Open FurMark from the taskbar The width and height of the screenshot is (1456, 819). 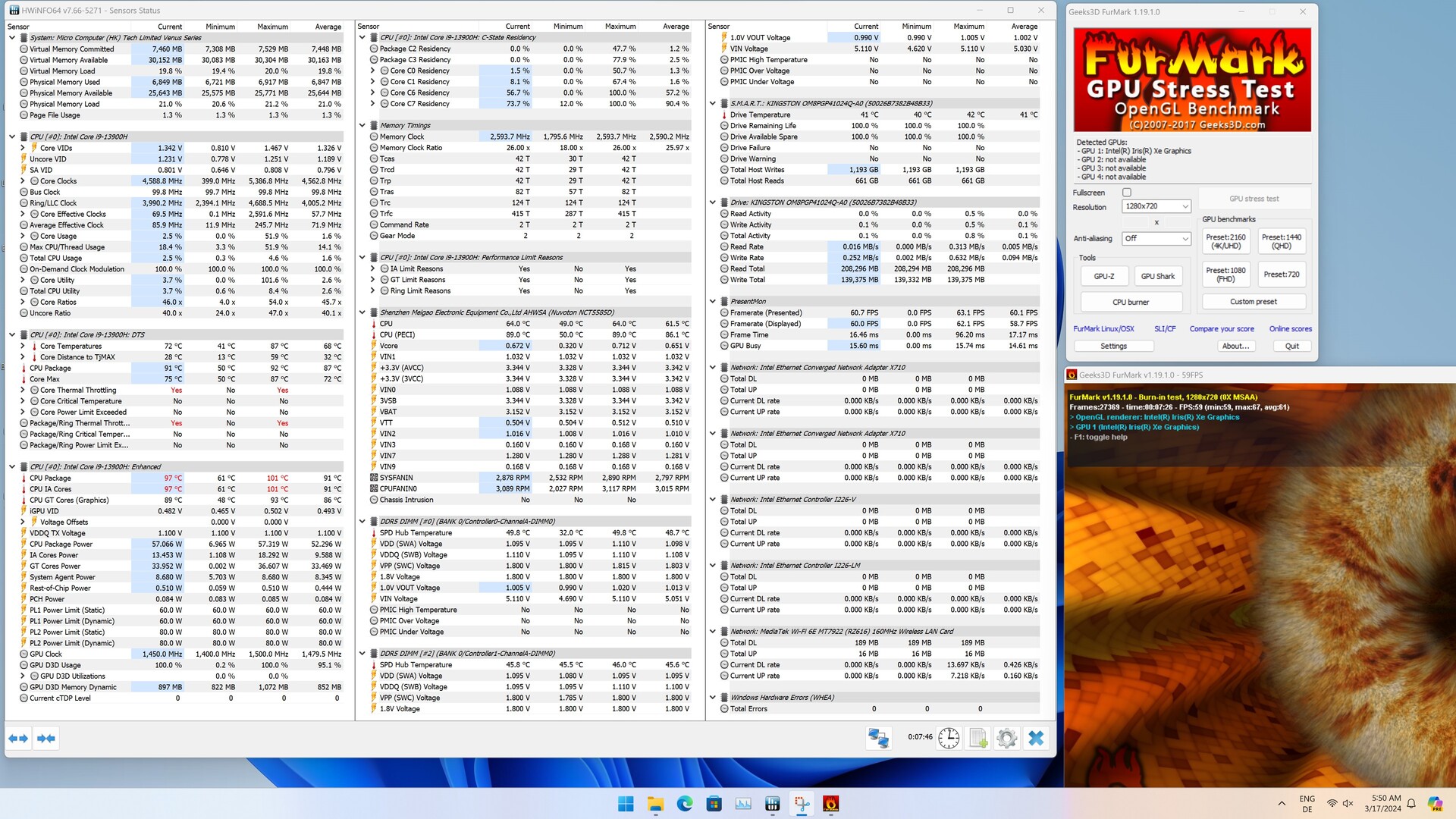pyautogui.click(x=831, y=804)
